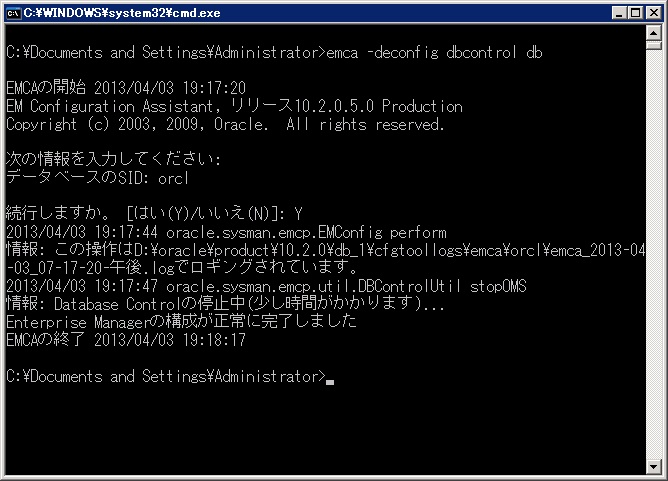This screenshot has height=481, width=668.
Task: Click the '続行しますか' confirmation prompt line
Action: coord(154,214)
